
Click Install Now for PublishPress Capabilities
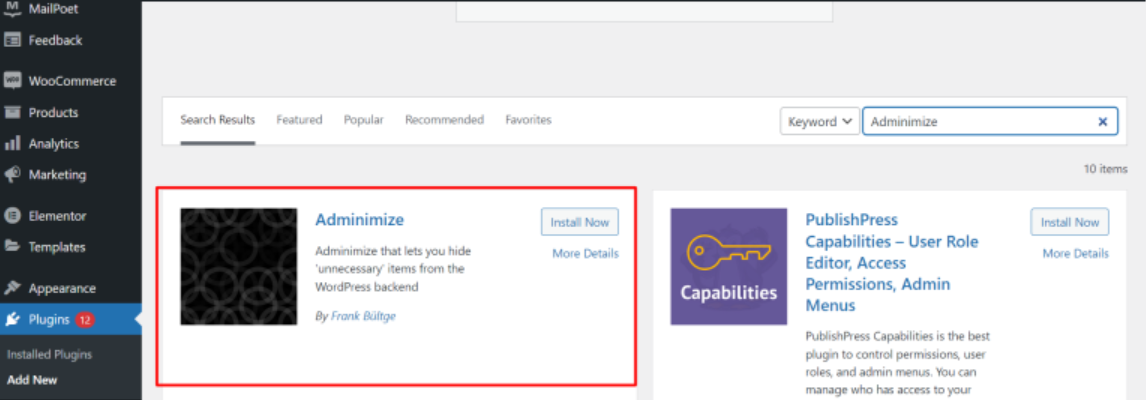tap(1069, 222)
